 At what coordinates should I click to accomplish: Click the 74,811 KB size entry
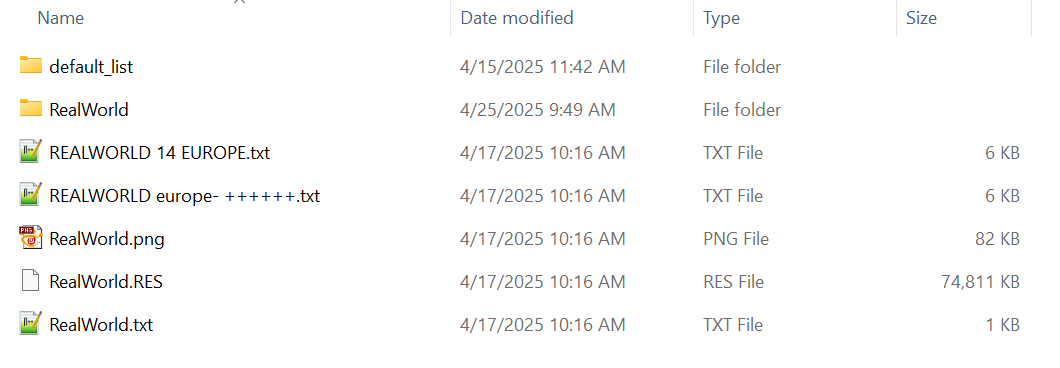[980, 281]
